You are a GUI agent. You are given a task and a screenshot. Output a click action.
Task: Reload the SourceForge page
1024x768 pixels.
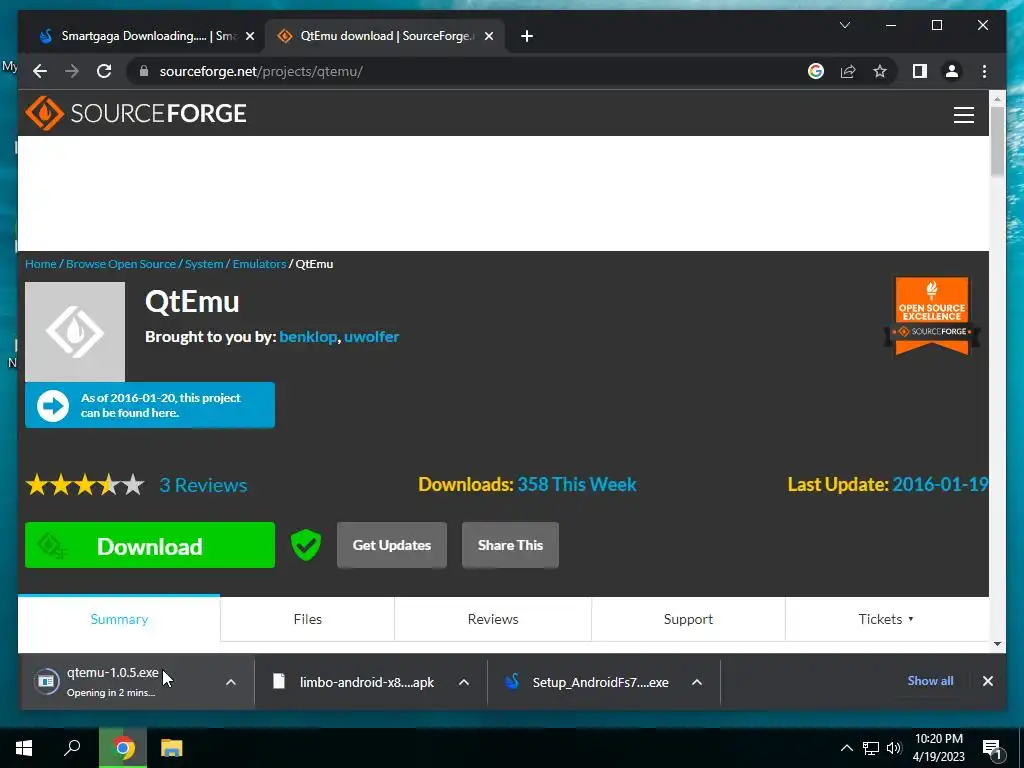[x=104, y=71]
